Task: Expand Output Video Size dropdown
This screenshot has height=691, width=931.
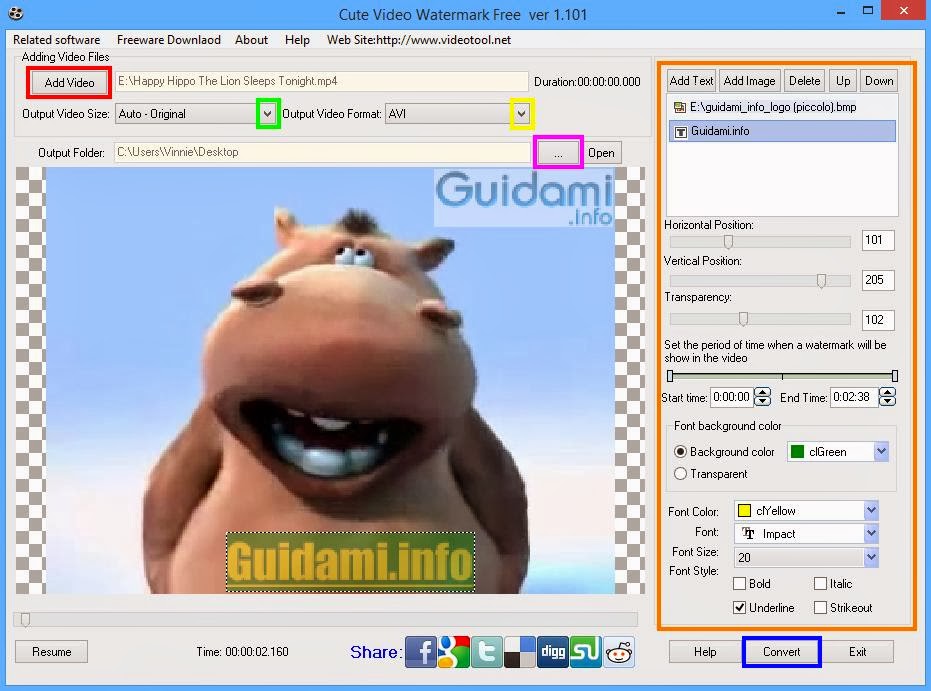Action: (x=268, y=113)
